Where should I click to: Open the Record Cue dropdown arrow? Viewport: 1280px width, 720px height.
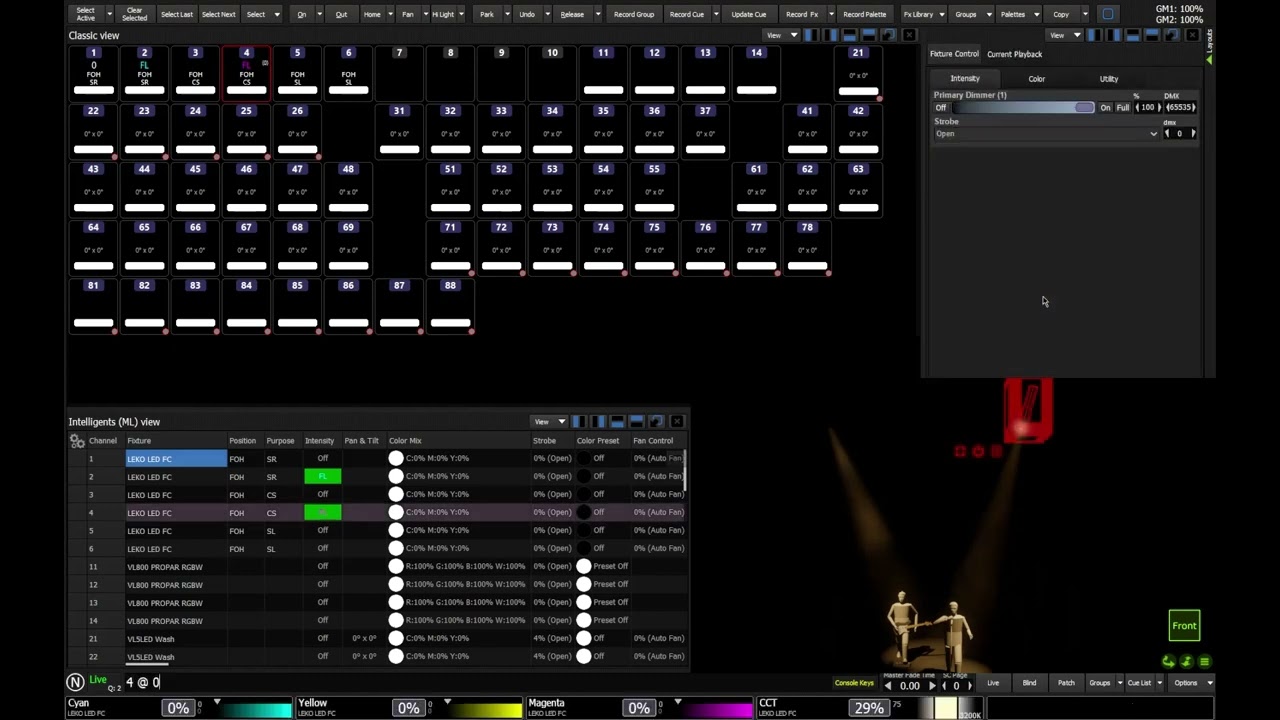[714, 14]
